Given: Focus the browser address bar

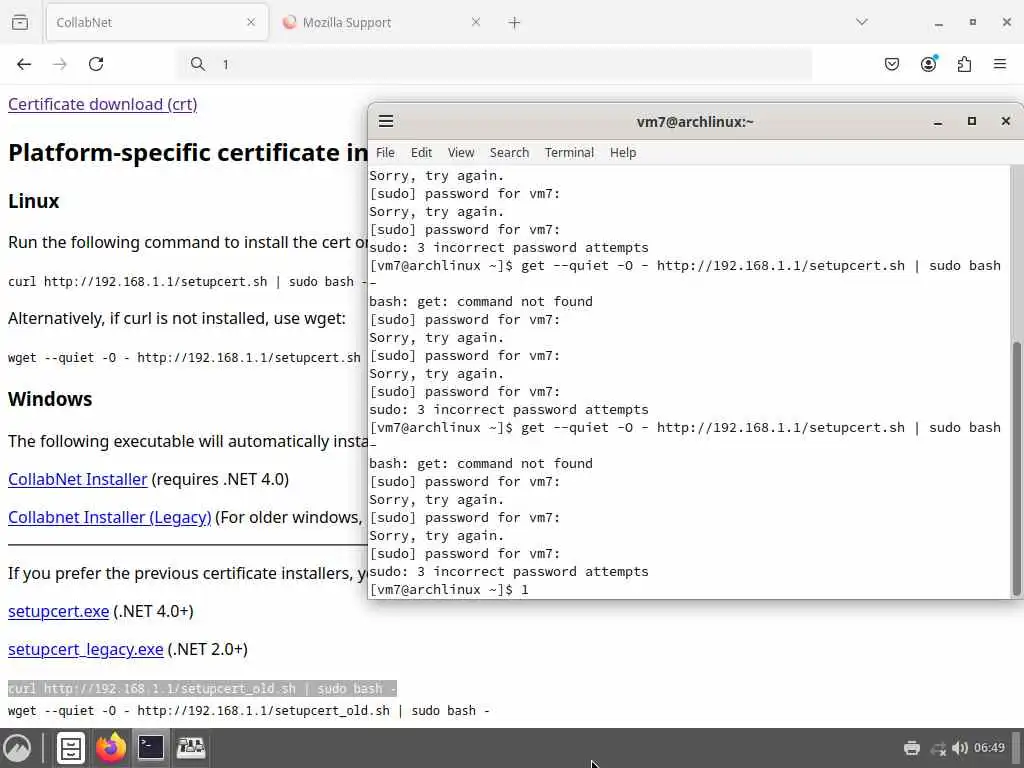Looking at the screenshot, I should (494, 64).
